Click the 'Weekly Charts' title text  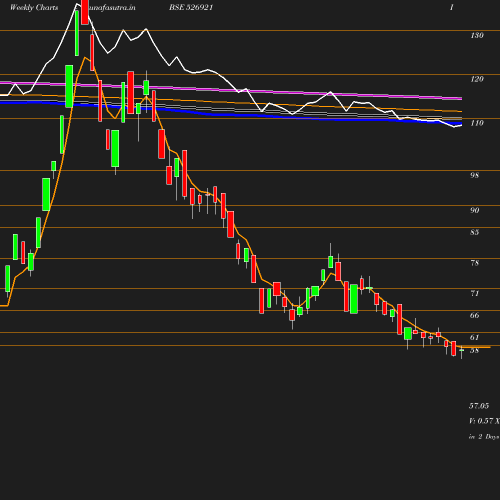(34, 8)
